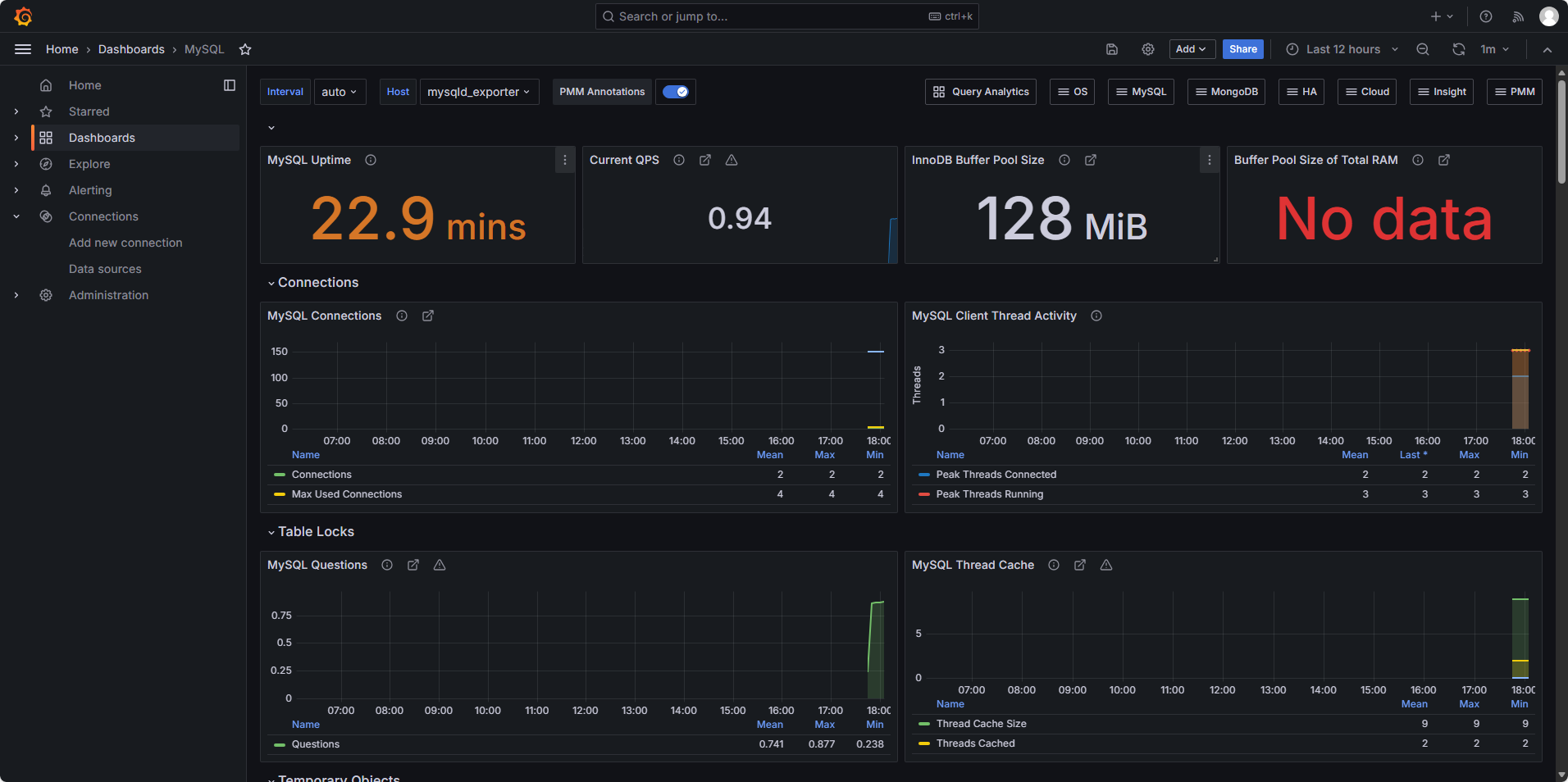Open the MongoDB dashboards menu
1568x782 pixels.
tap(1227, 92)
